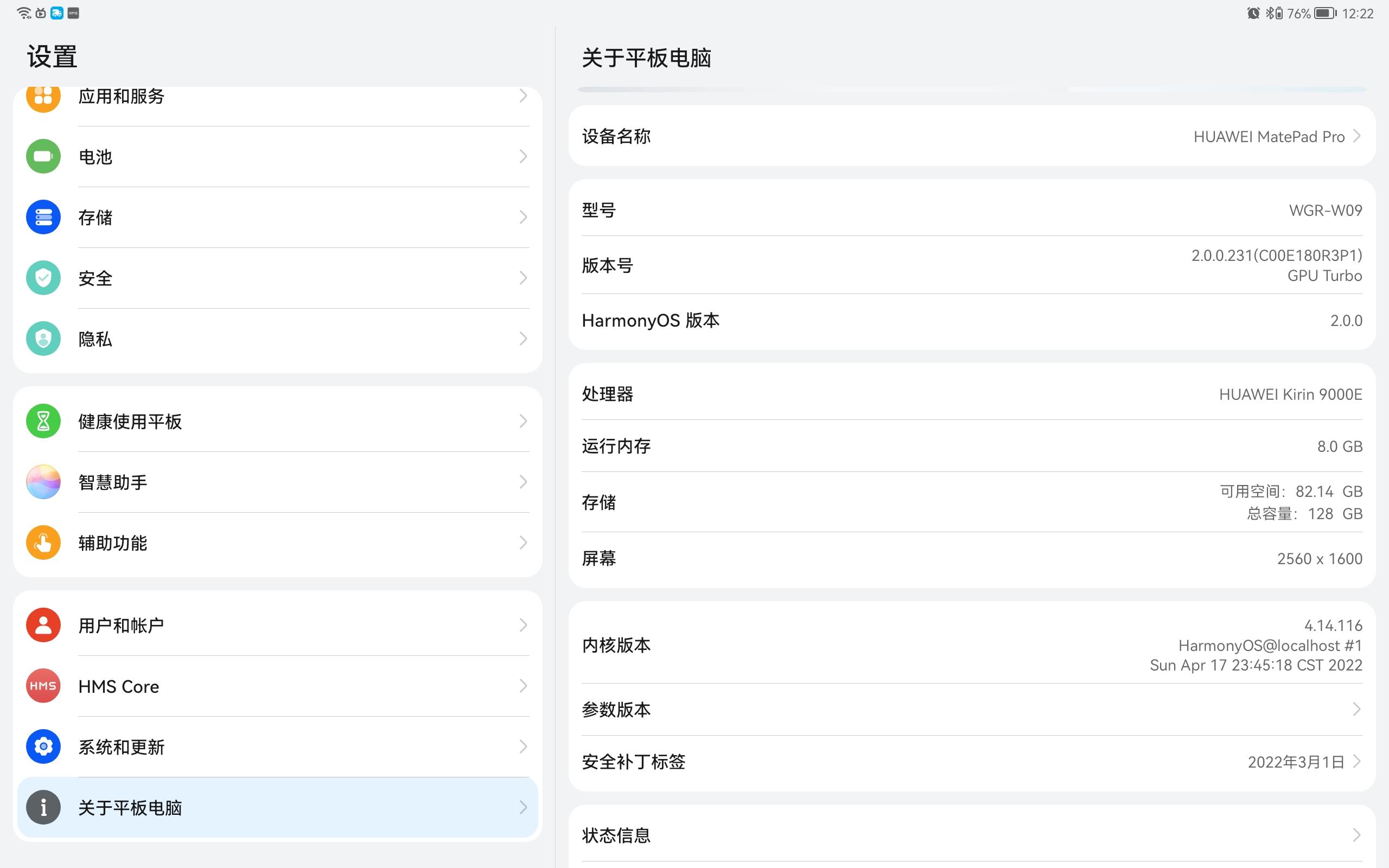The height and width of the screenshot is (868, 1389).
Task: Tap the Privacy shield icon
Action: tap(43, 339)
